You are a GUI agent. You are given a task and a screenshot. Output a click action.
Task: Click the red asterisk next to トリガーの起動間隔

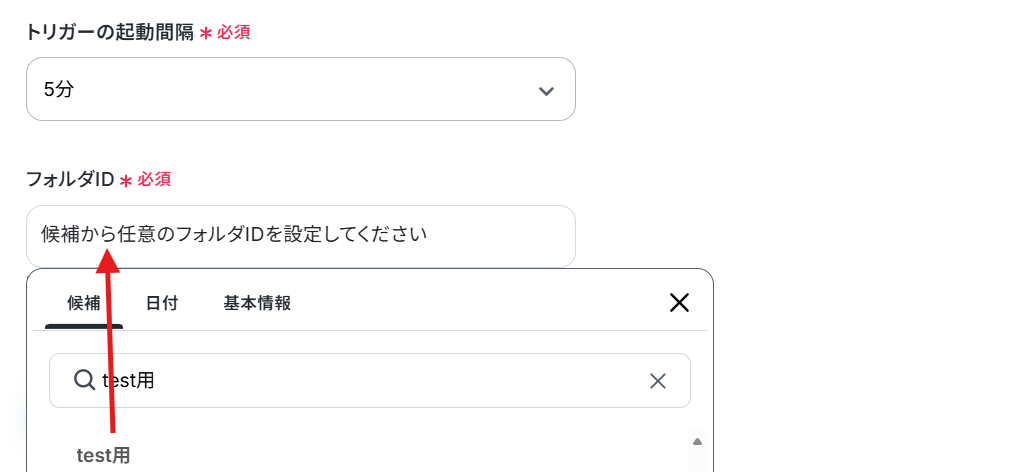[x=206, y=33]
